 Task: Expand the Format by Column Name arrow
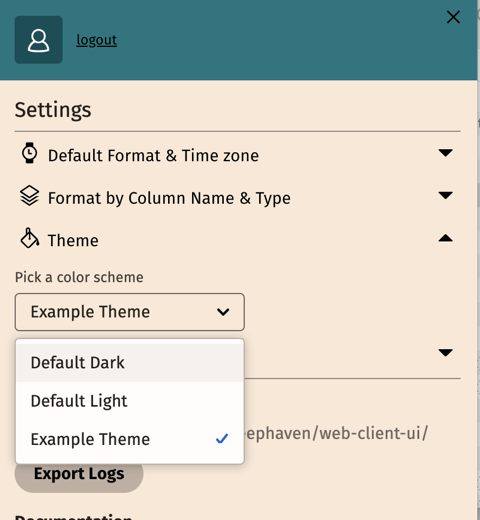point(445,195)
